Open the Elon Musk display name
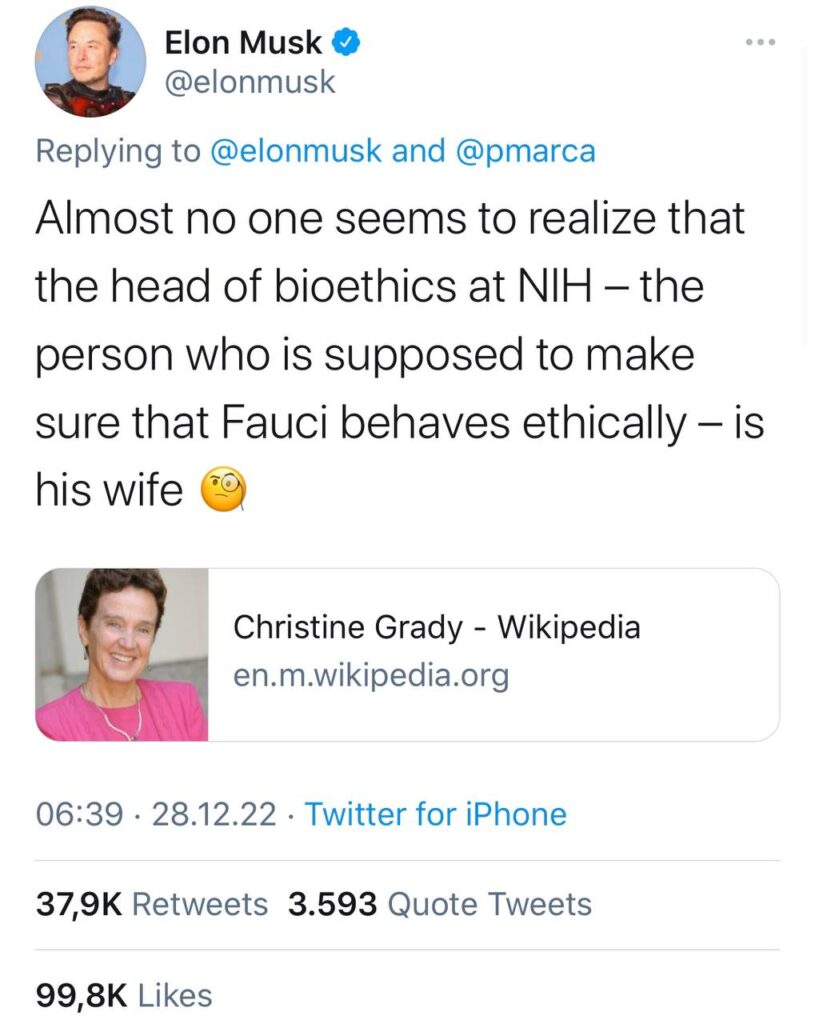This screenshot has height=1024, width=815. 242,43
